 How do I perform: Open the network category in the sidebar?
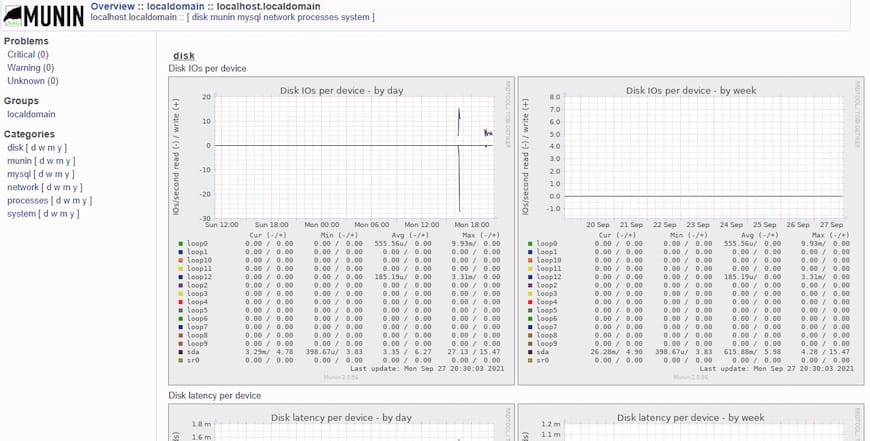pos(23,187)
